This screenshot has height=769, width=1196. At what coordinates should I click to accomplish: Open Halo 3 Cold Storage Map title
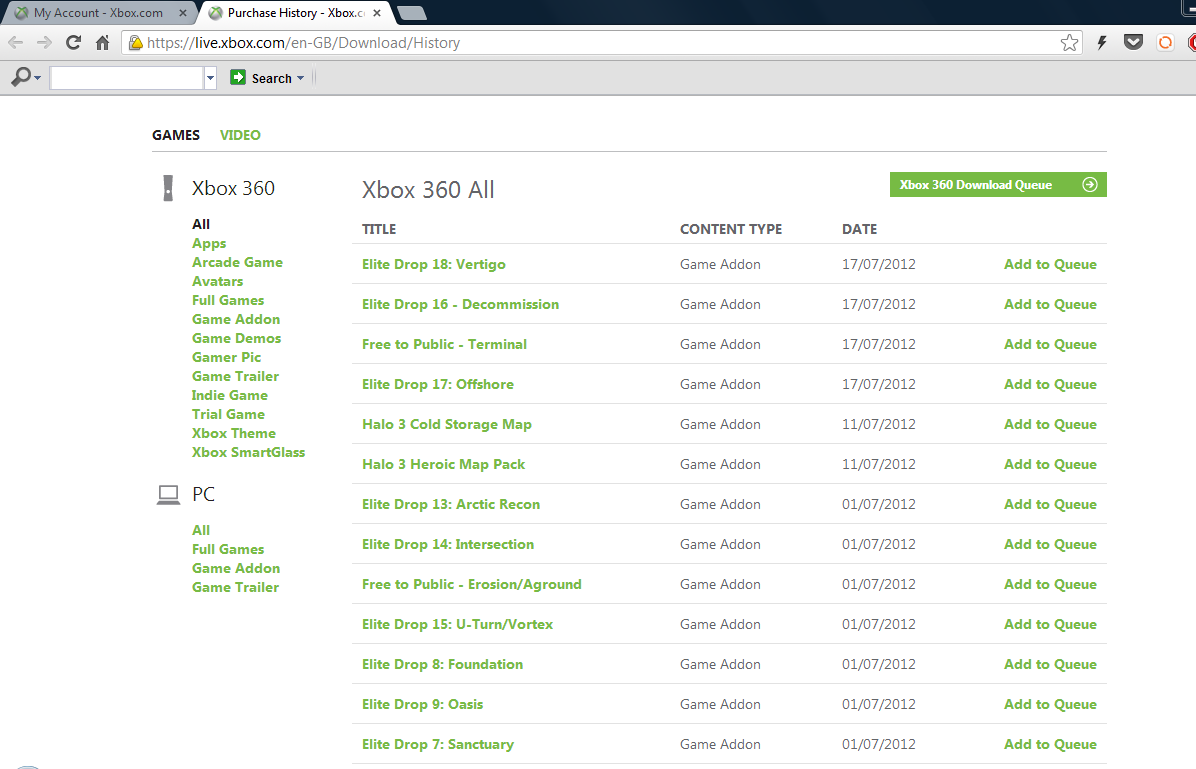pos(446,424)
